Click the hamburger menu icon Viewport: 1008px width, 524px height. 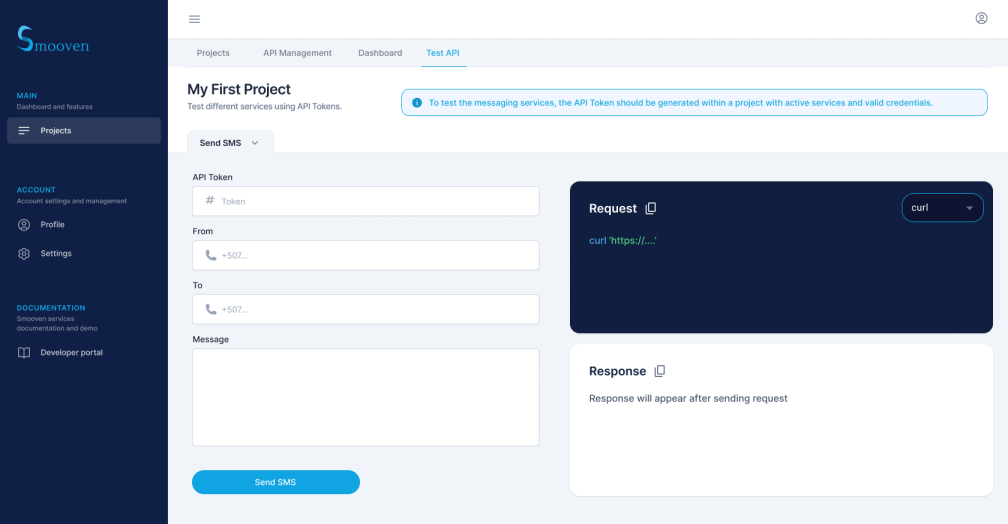[194, 19]
